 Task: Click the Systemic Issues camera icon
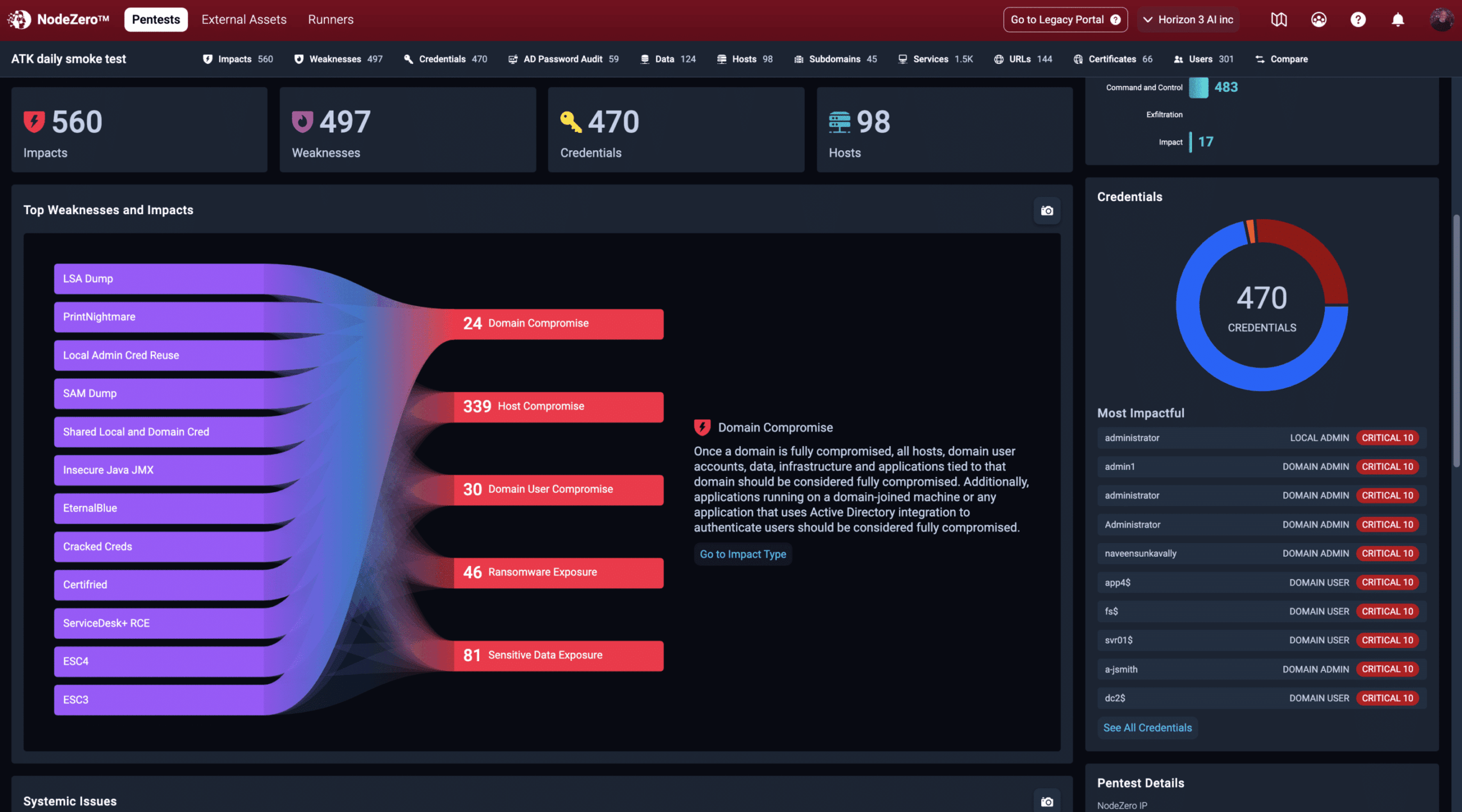point(1047,801)
